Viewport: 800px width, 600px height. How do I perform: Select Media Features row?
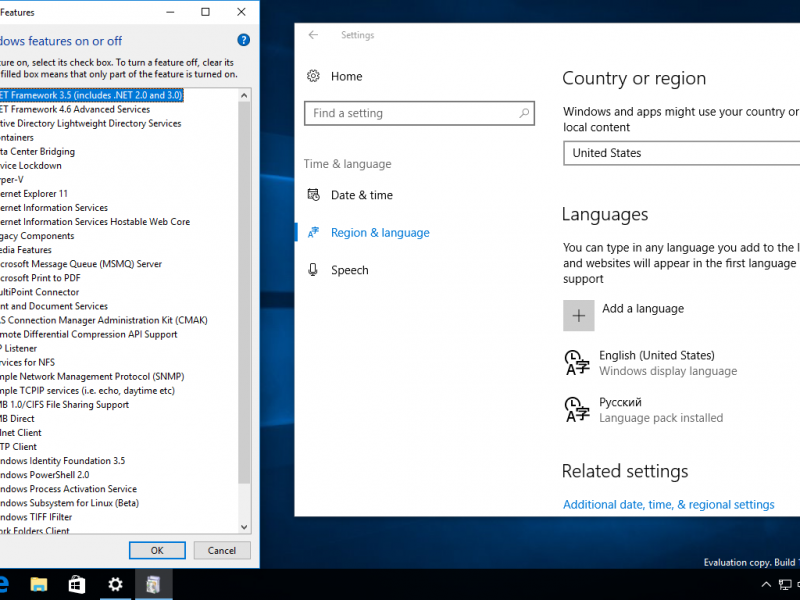pos(26,250)
